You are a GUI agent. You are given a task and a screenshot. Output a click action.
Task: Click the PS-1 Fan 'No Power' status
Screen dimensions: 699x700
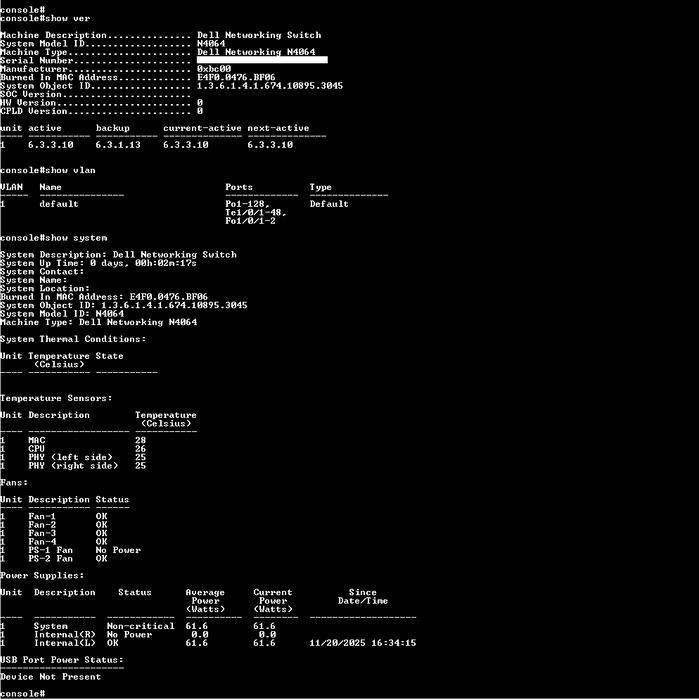[x=118, y=550]
